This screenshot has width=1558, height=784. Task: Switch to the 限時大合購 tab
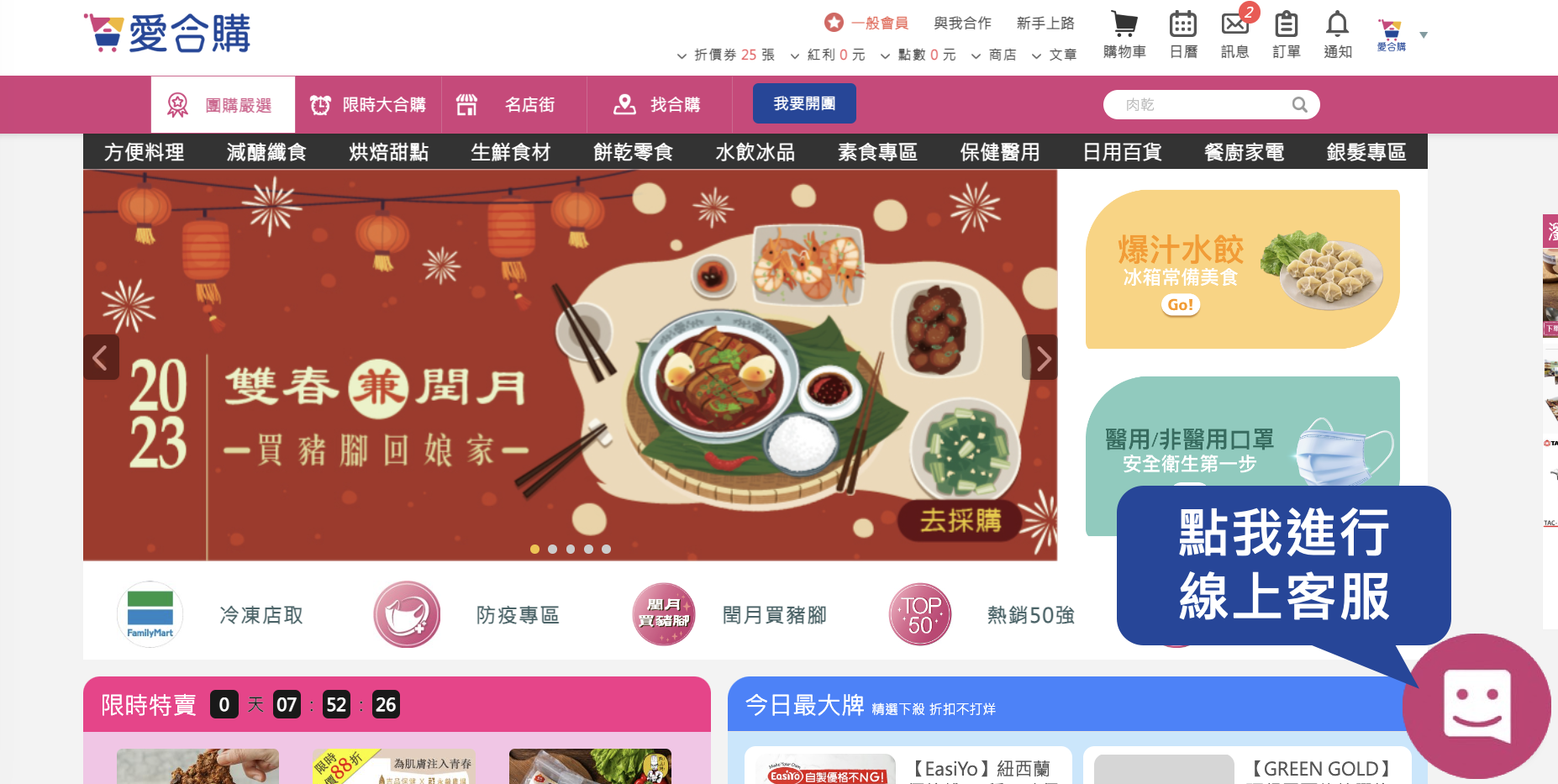(x=368, y=105)
